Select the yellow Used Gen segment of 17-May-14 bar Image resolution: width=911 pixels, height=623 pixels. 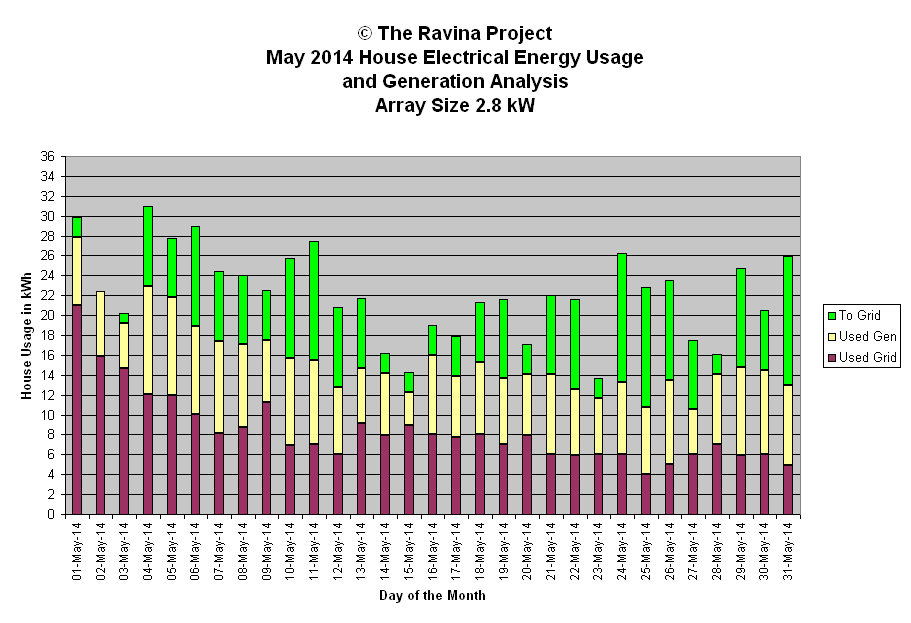pyautogui.click(x=456, y=407)
